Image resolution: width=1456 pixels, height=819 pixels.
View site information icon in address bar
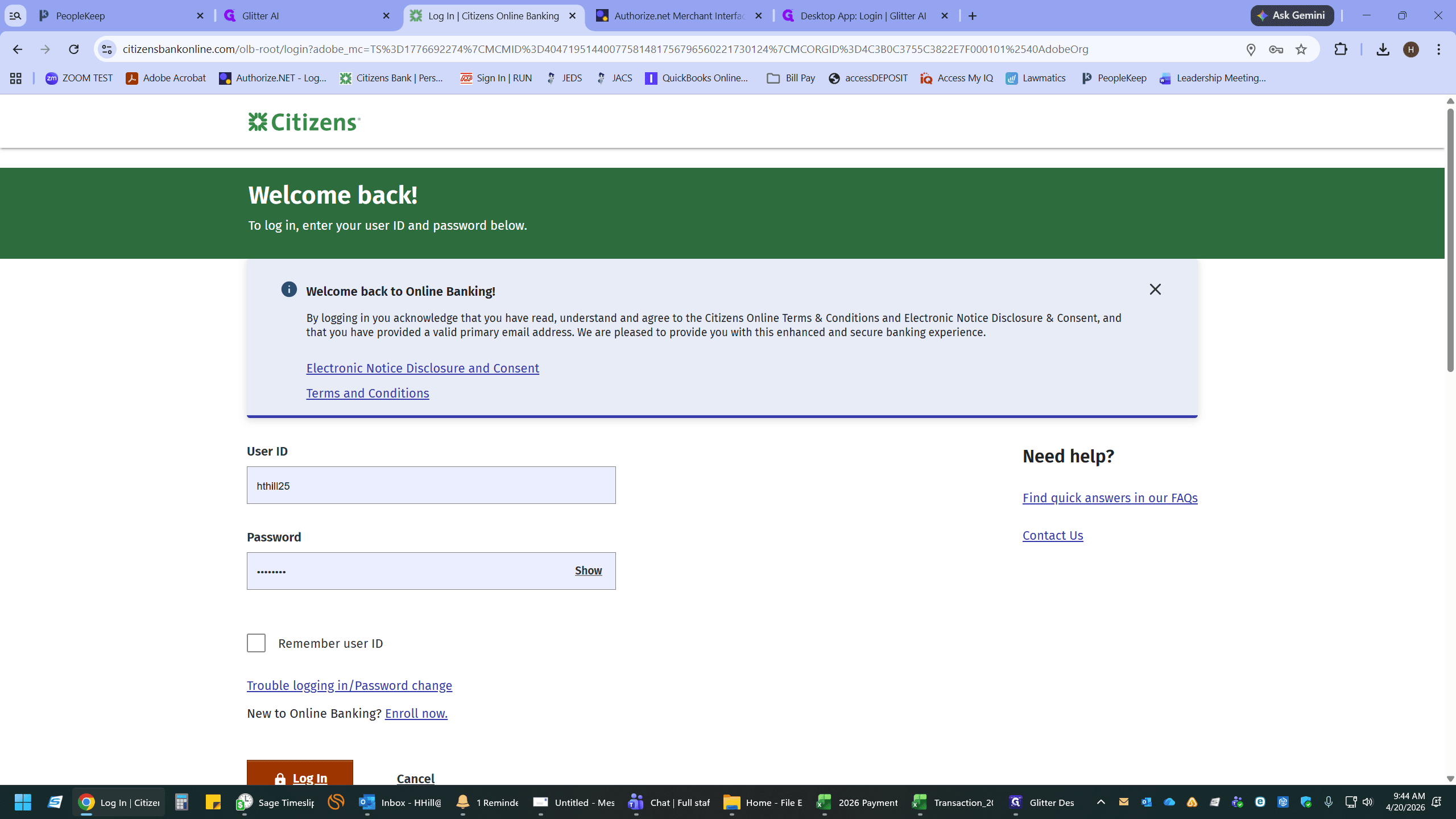click(107, 49)
